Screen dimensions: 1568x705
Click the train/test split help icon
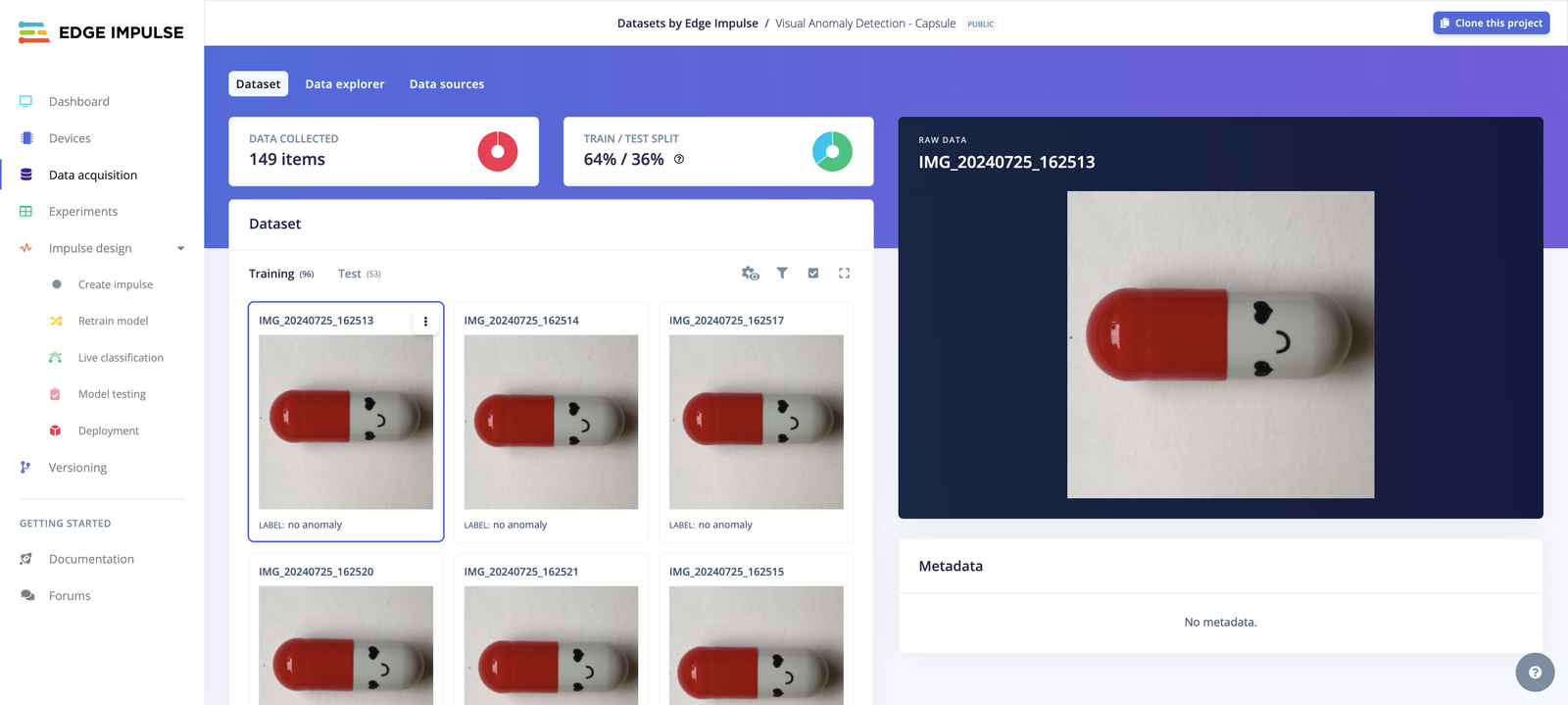tap(679, 159)
